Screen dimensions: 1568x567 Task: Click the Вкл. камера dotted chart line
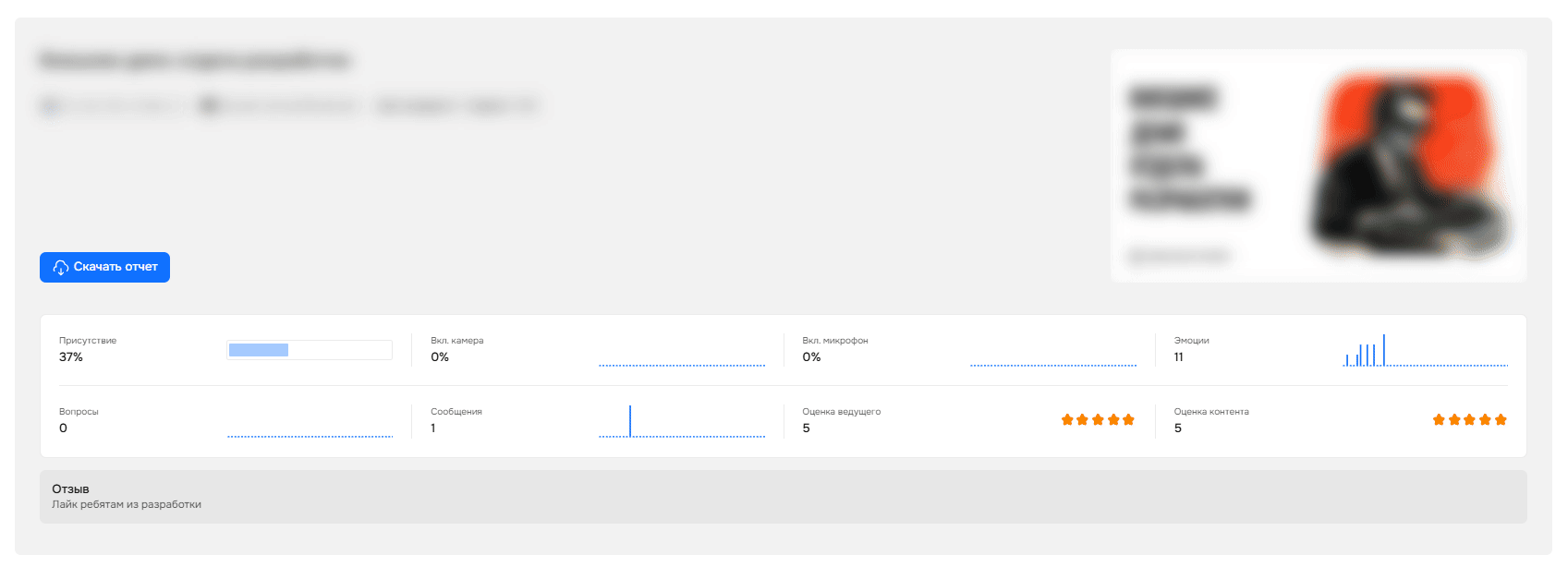coord(682,365)
